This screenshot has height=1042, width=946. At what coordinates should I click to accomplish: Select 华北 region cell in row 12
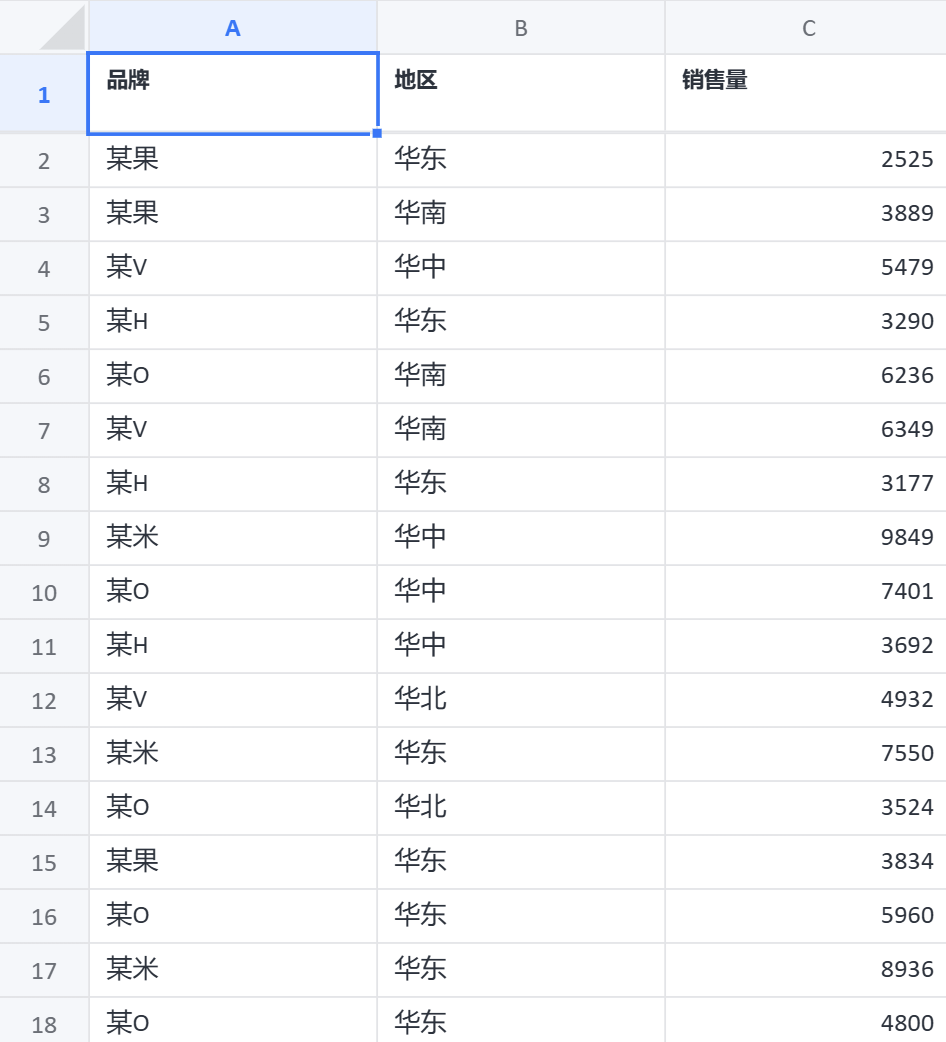pyautogui.click(x=521, y=700)
